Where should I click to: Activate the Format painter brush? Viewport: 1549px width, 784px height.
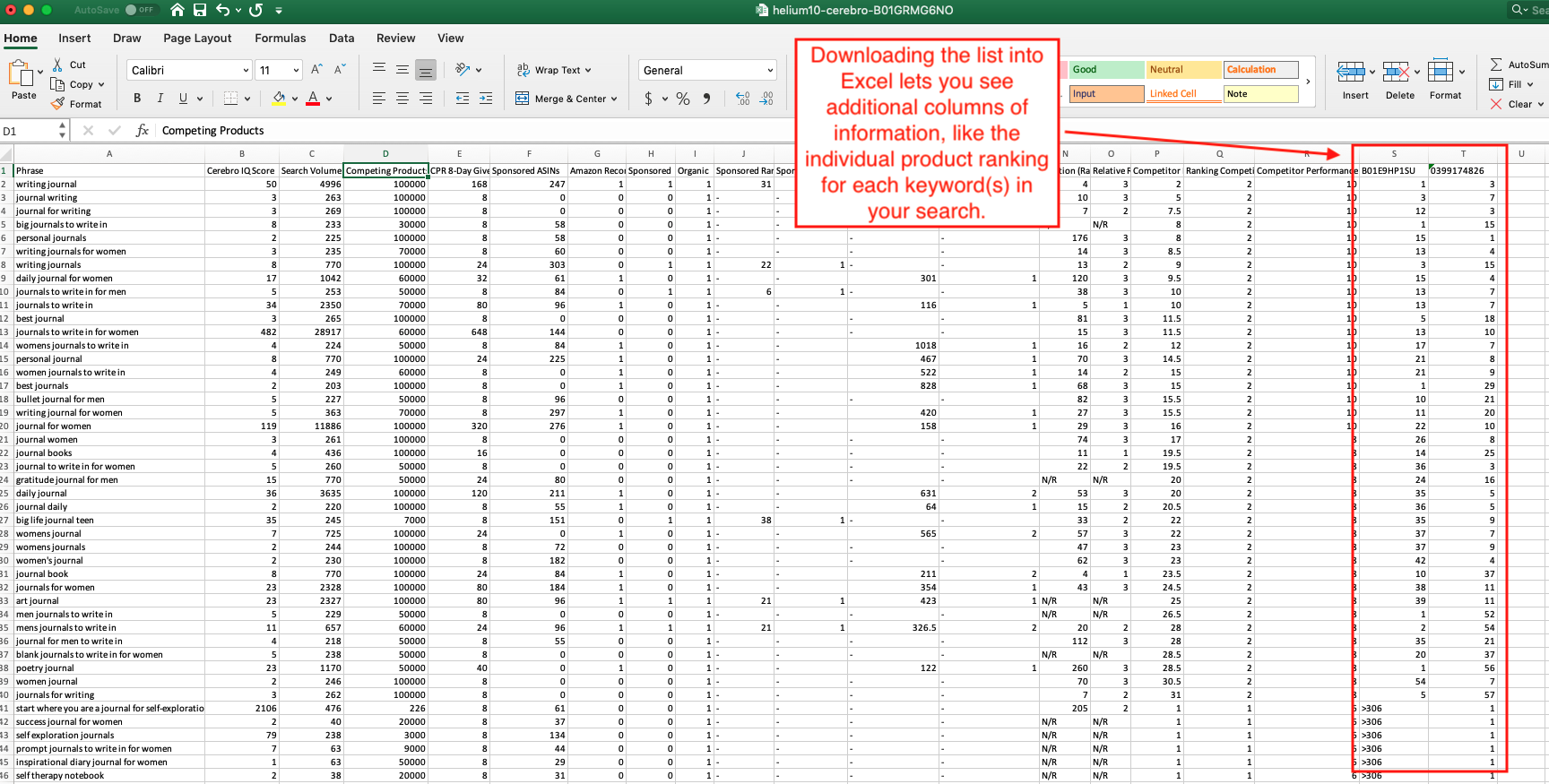pos(57,104)
